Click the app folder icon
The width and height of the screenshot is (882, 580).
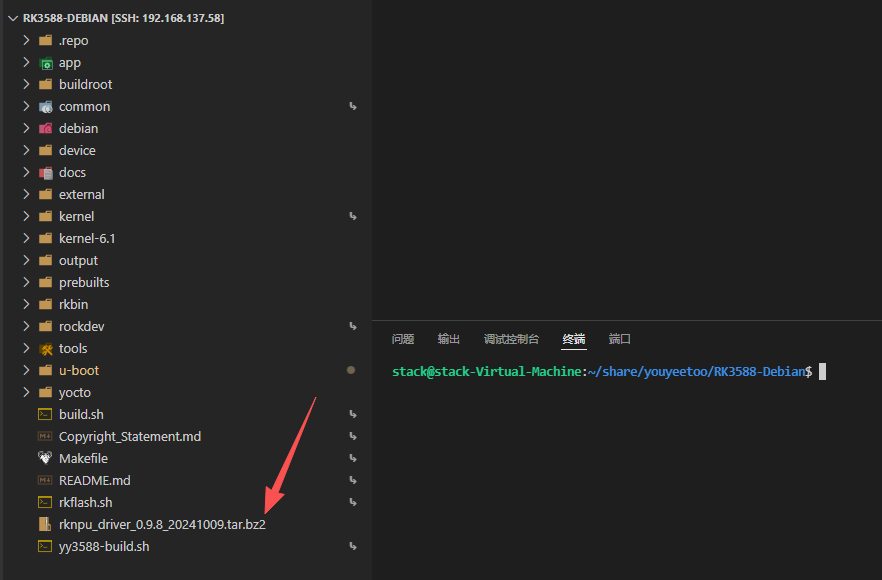pos(46,63)
